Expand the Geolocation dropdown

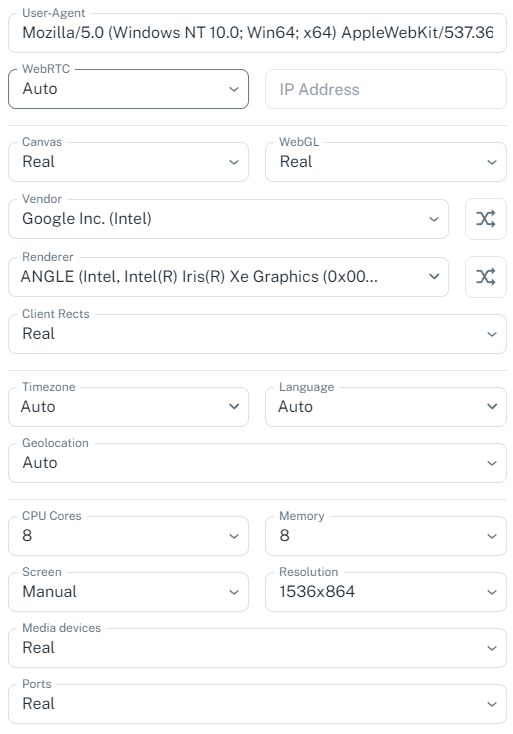257,463
